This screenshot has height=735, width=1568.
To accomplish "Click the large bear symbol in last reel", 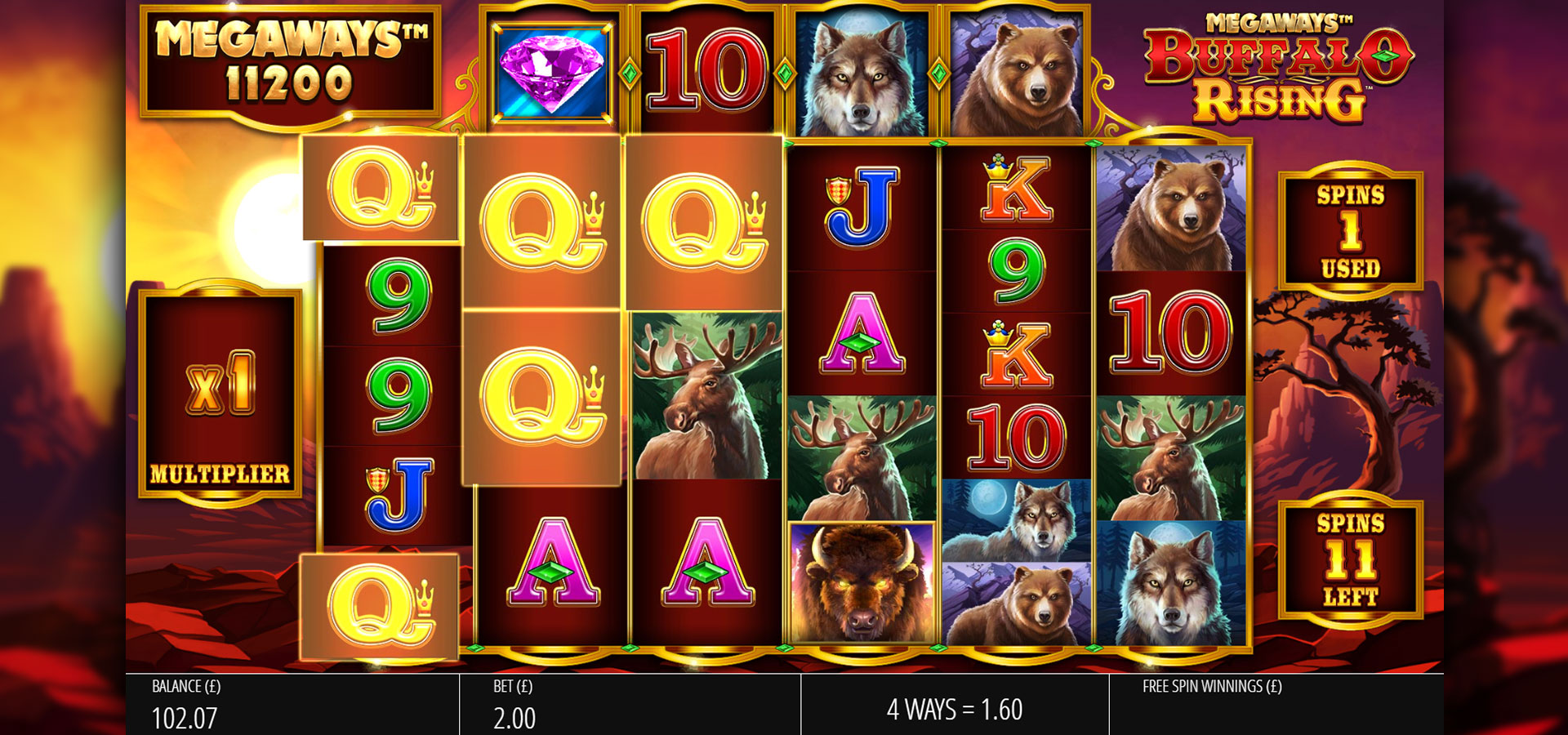I will click(x=1171, y=209).
